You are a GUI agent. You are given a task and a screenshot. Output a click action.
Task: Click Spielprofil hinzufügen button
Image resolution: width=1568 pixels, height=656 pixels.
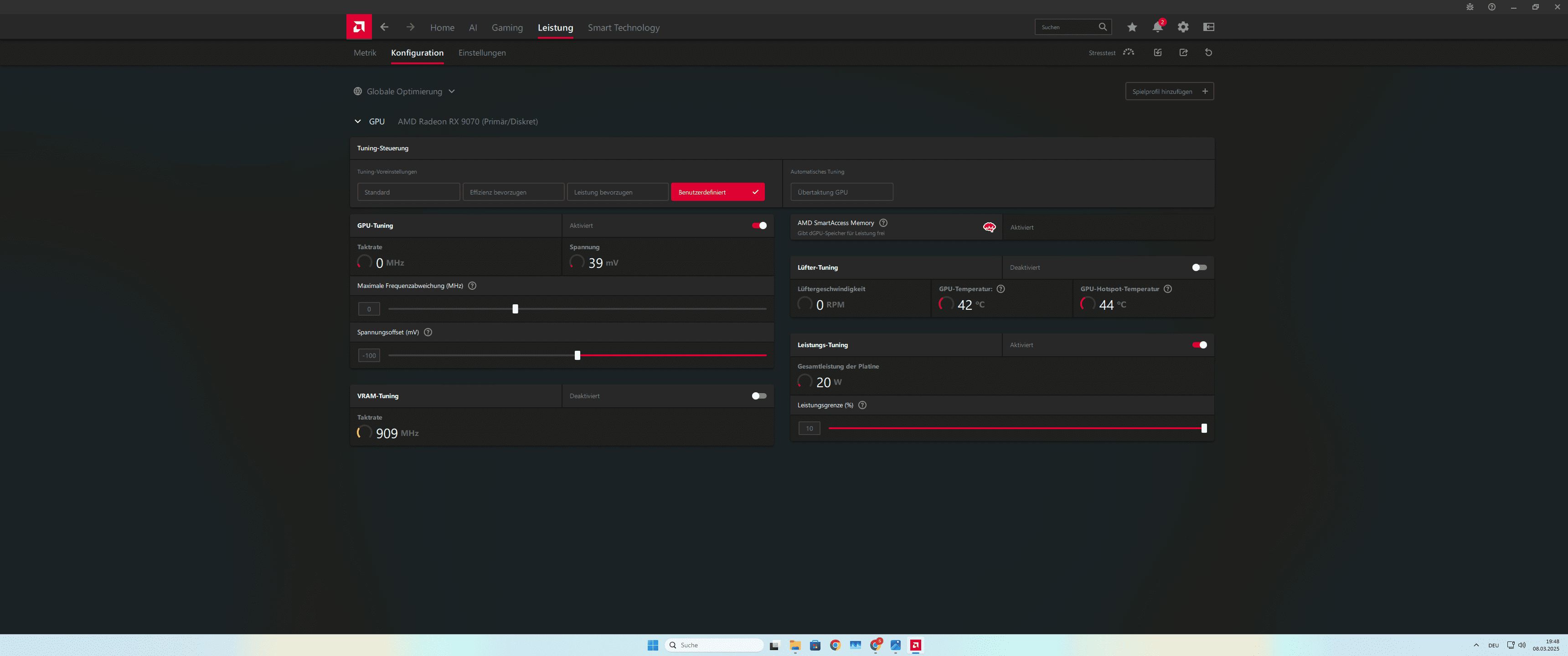(x=1169, y=91)
